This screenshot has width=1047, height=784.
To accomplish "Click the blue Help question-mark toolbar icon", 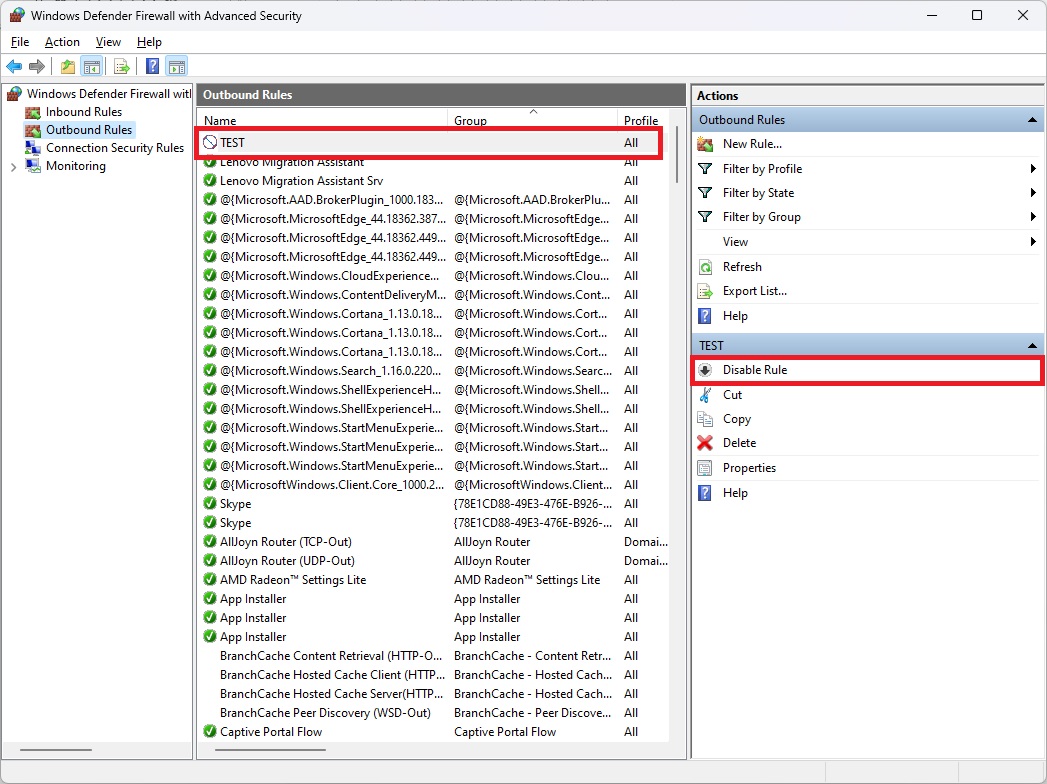I will (x=153, y=66).
